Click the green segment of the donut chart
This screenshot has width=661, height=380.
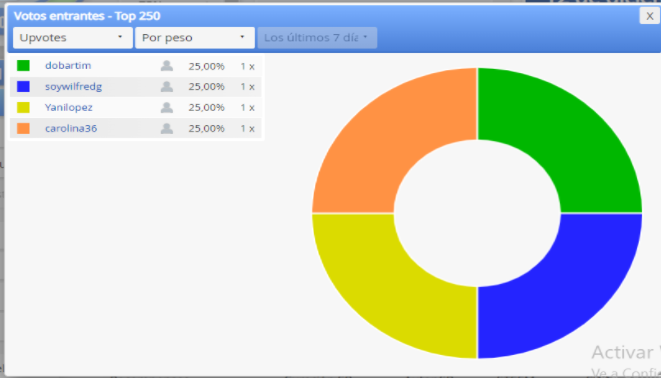coord(567,135)
